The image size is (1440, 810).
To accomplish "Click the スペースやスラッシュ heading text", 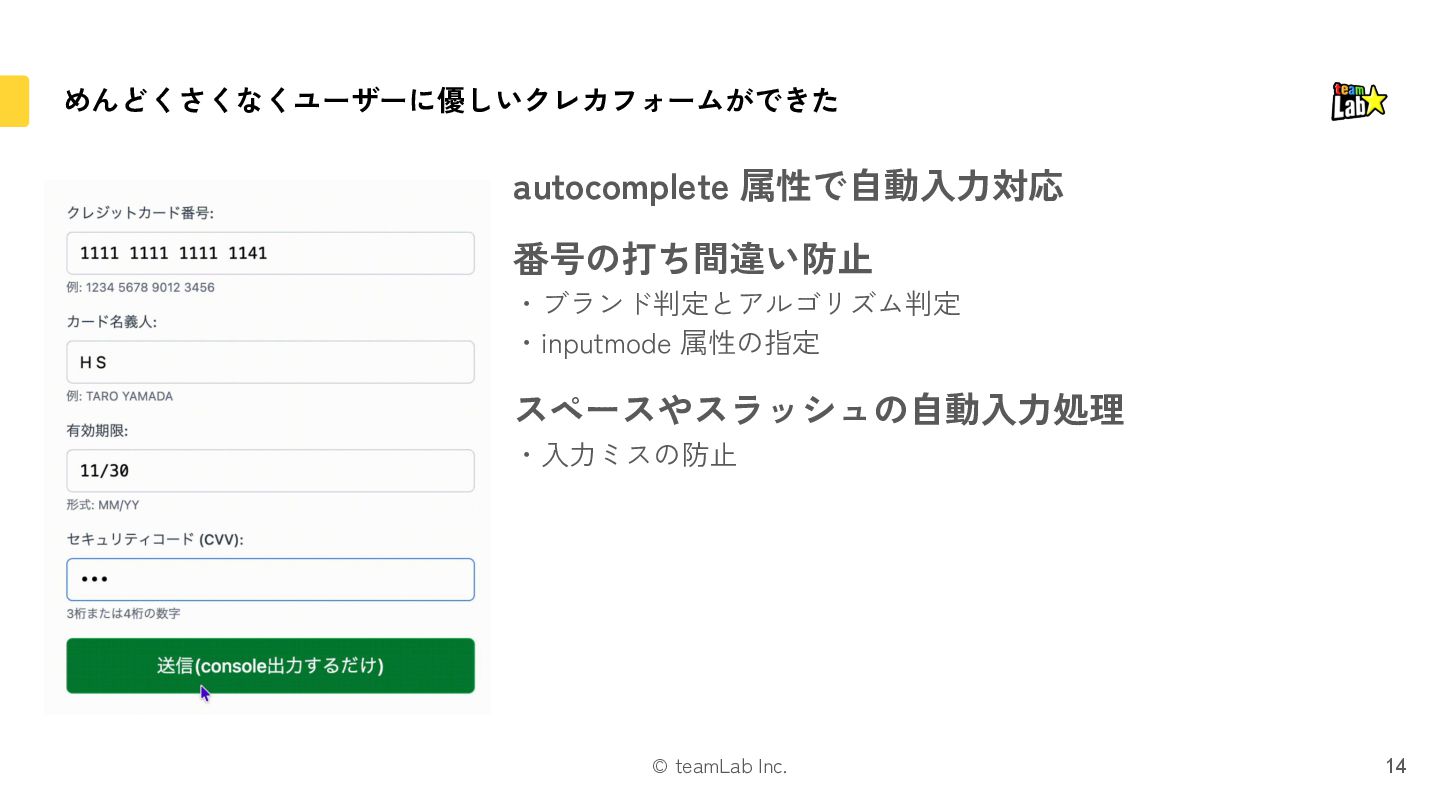I will coord(819,409).
